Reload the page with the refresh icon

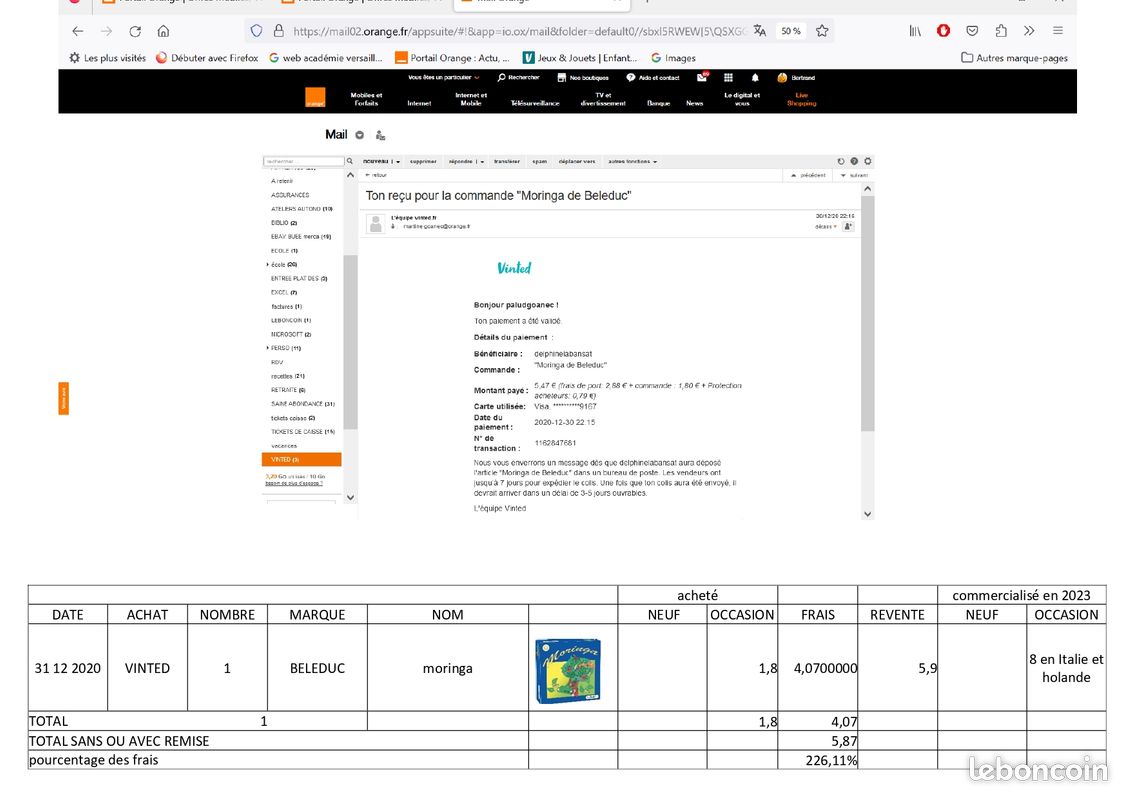(135, 31)
